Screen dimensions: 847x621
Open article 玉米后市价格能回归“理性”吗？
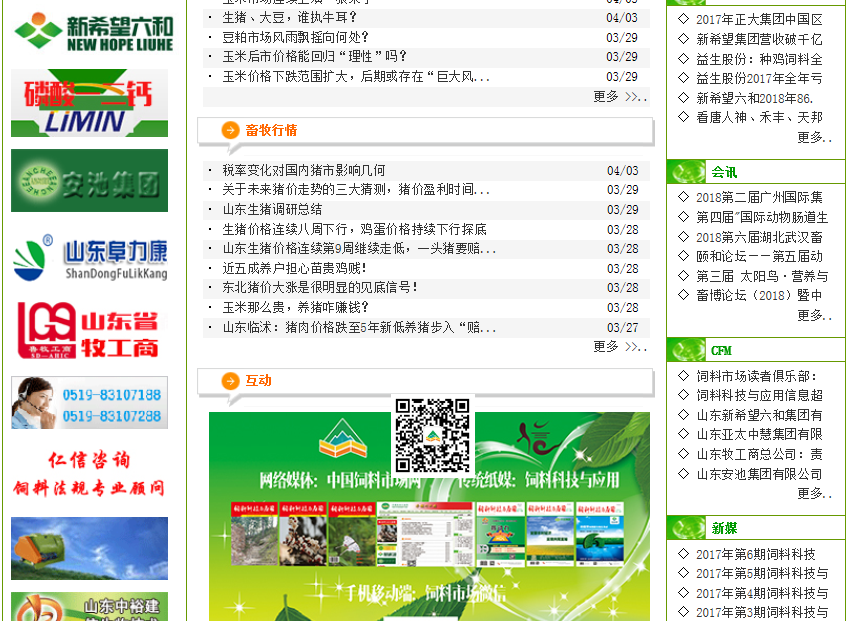[x=314, y=57]
